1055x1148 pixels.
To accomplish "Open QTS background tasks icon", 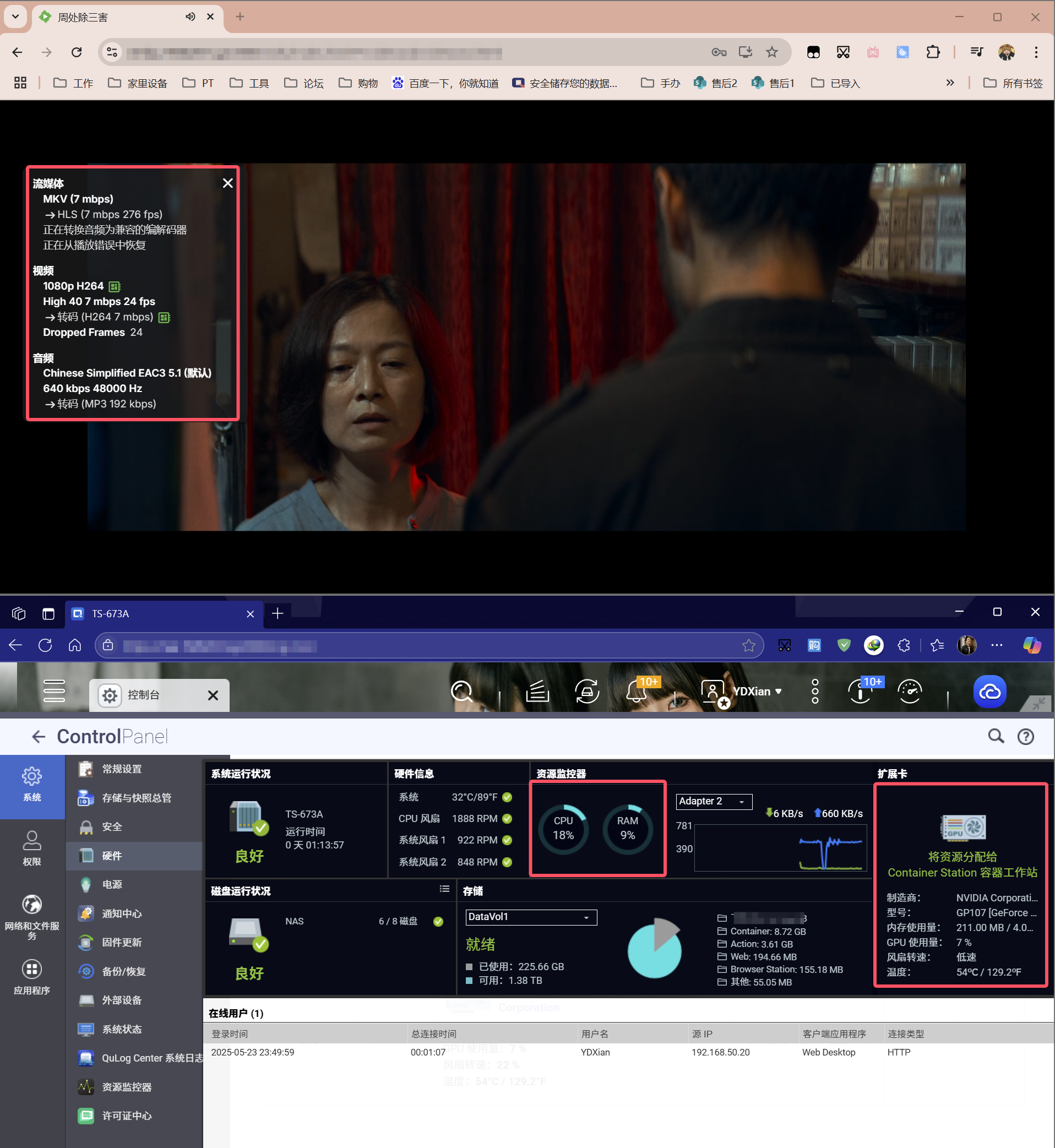I will (537, 692).
